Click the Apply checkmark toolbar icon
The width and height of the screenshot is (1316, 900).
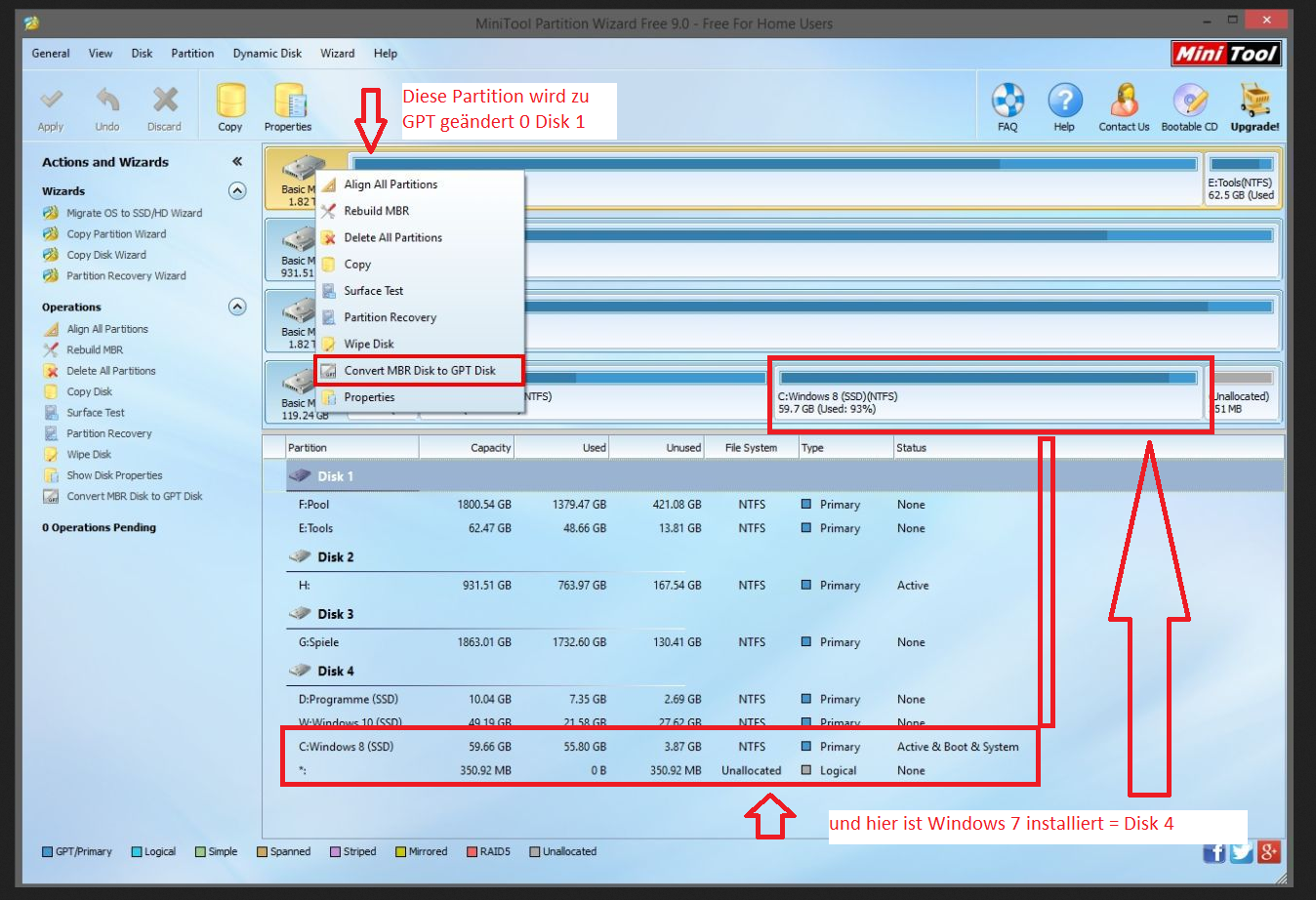click(x=51, y=100)
